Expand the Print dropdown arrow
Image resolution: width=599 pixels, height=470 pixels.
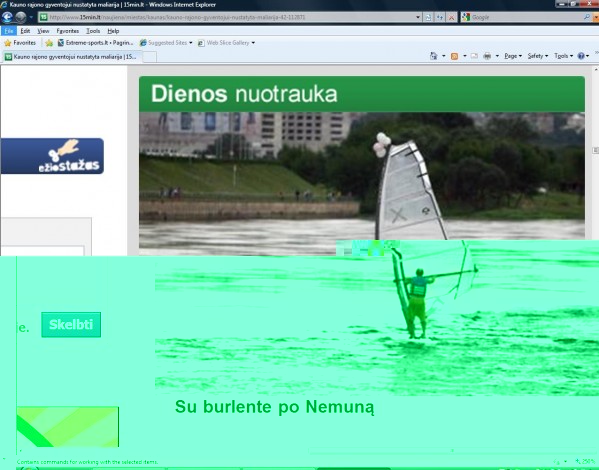click(x=497, y=56)
